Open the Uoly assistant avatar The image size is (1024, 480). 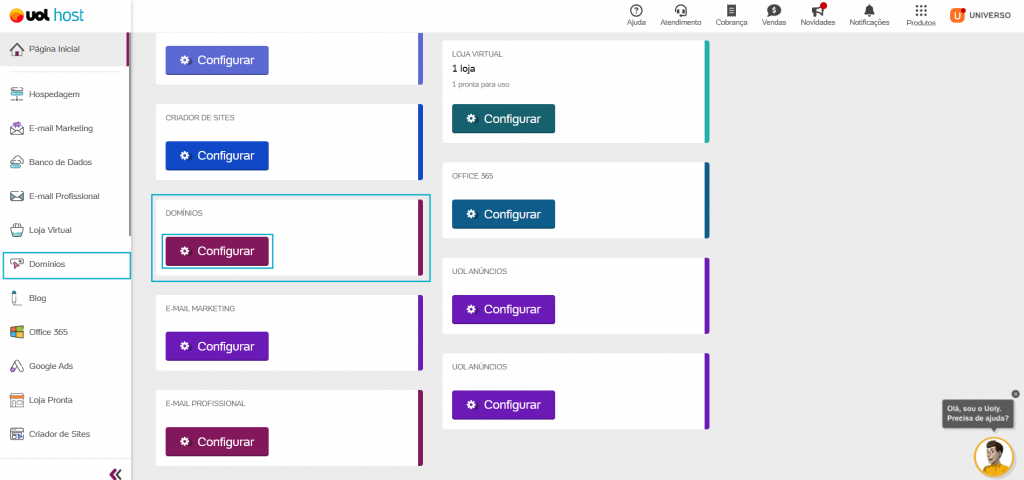pyautogui.click(x=993, y=456)
